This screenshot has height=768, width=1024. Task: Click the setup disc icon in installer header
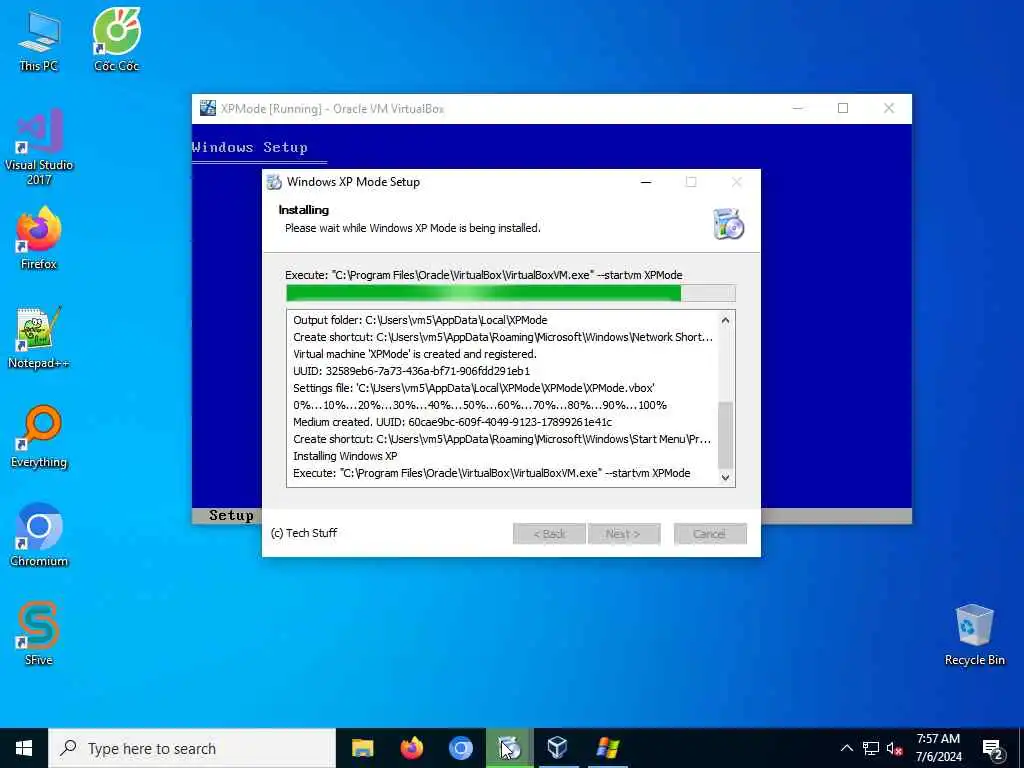coord(728,224)
